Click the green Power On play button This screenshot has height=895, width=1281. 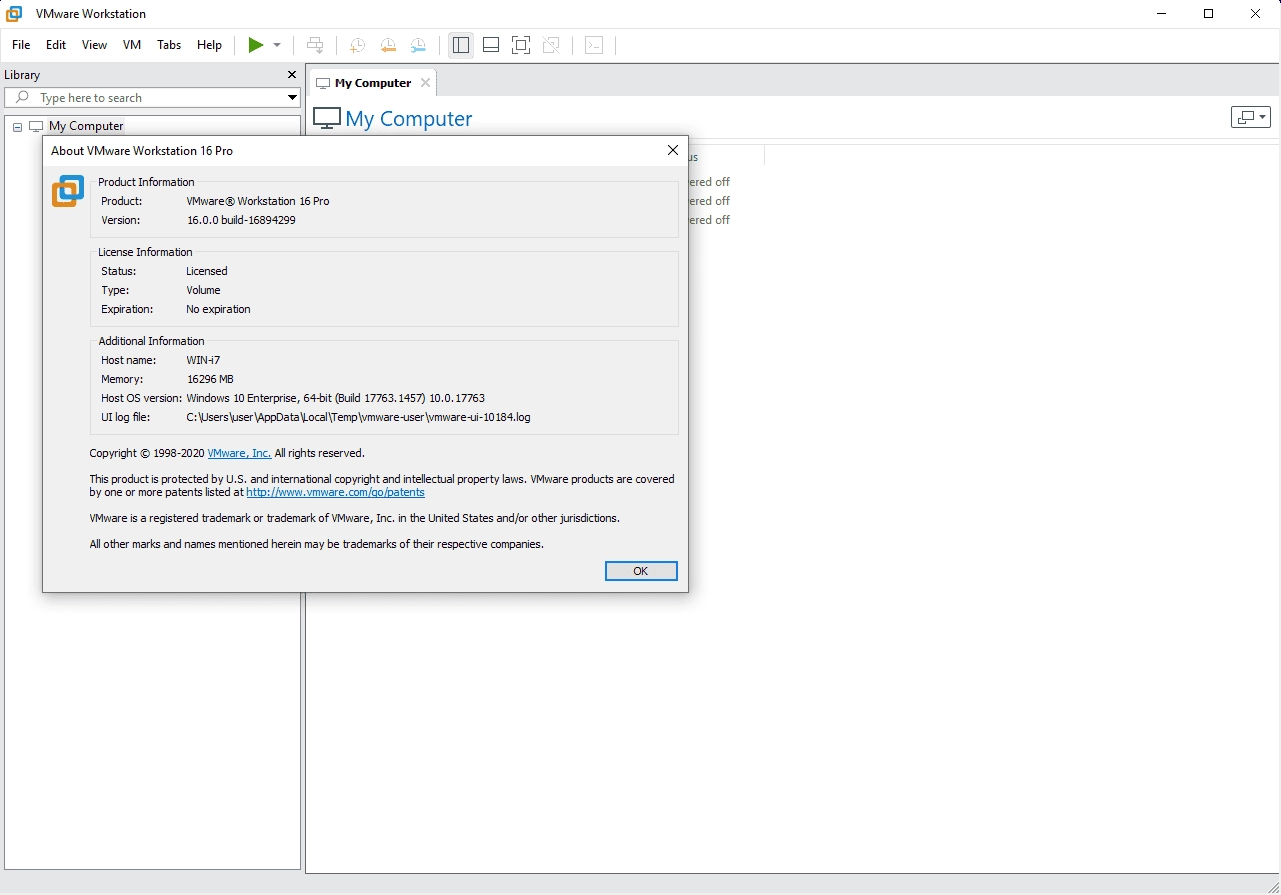[256, 45]
